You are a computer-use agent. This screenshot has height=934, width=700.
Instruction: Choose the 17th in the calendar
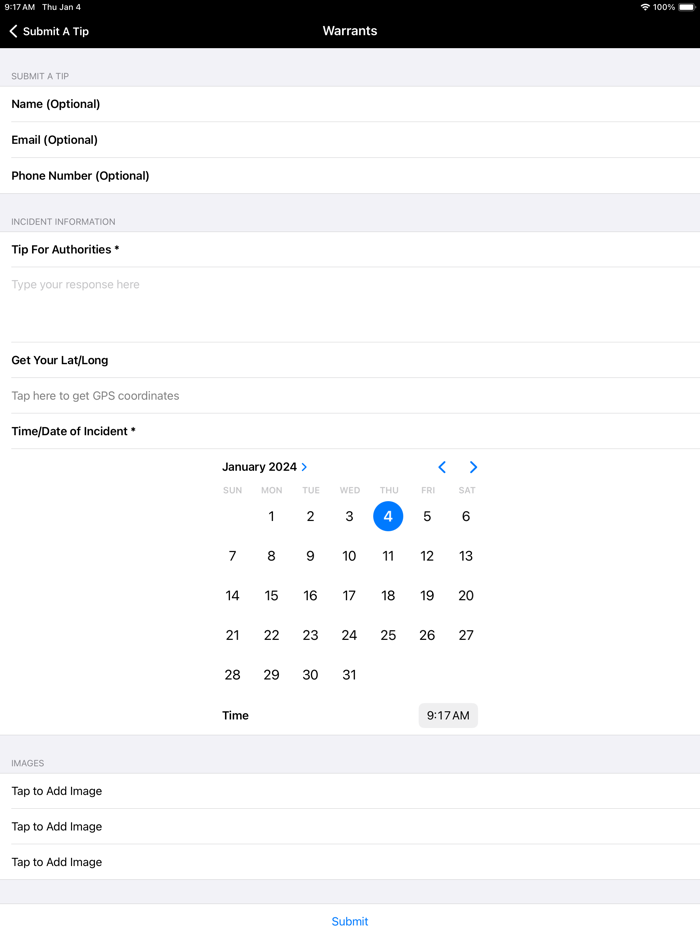click(x=349, y=596)
